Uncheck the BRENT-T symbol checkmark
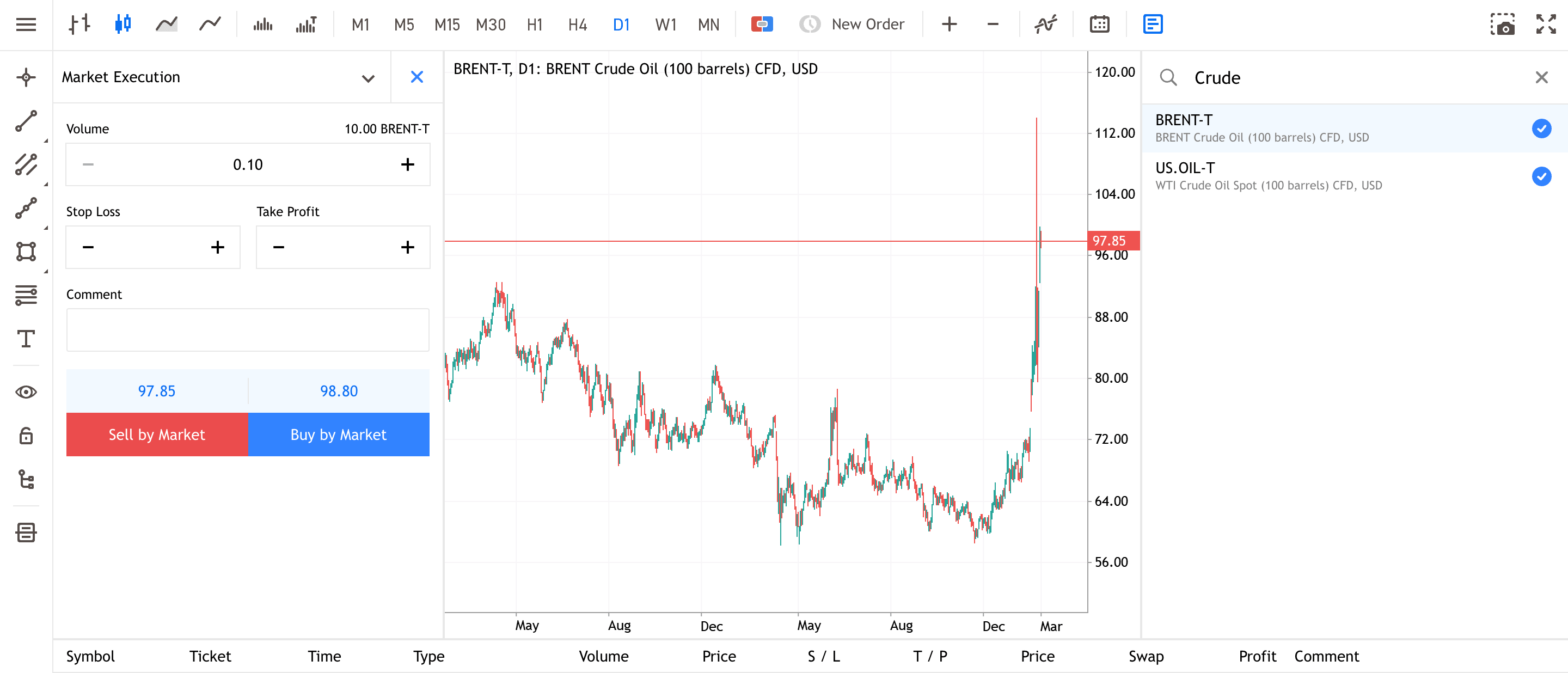Viewport: 1568px width, 673px height. 1541,129
